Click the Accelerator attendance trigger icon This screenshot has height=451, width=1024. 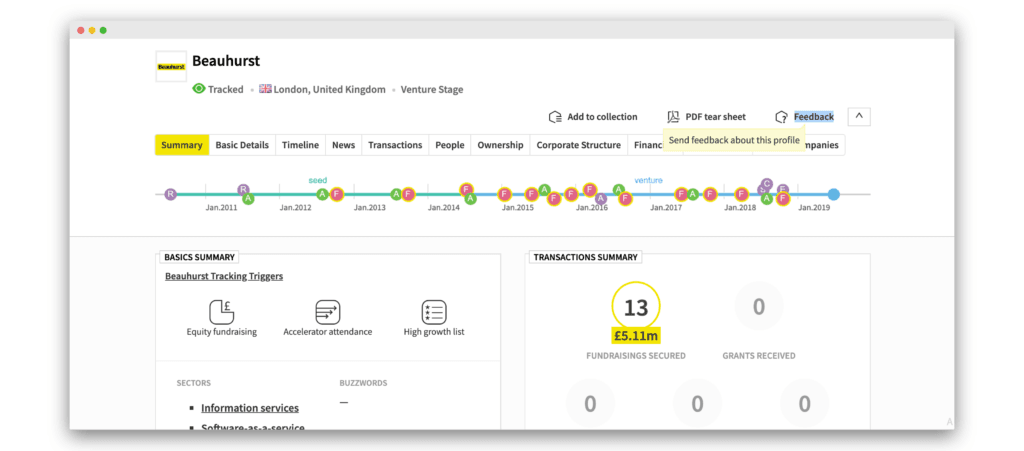(x=327, y=312)
